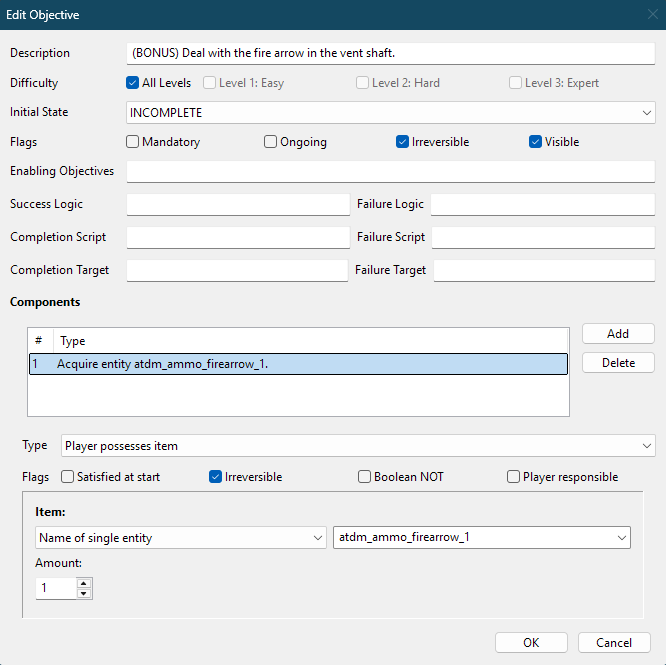Uncheck the Visible objective flag
This screenshot has width=666, height=665.
536,142
